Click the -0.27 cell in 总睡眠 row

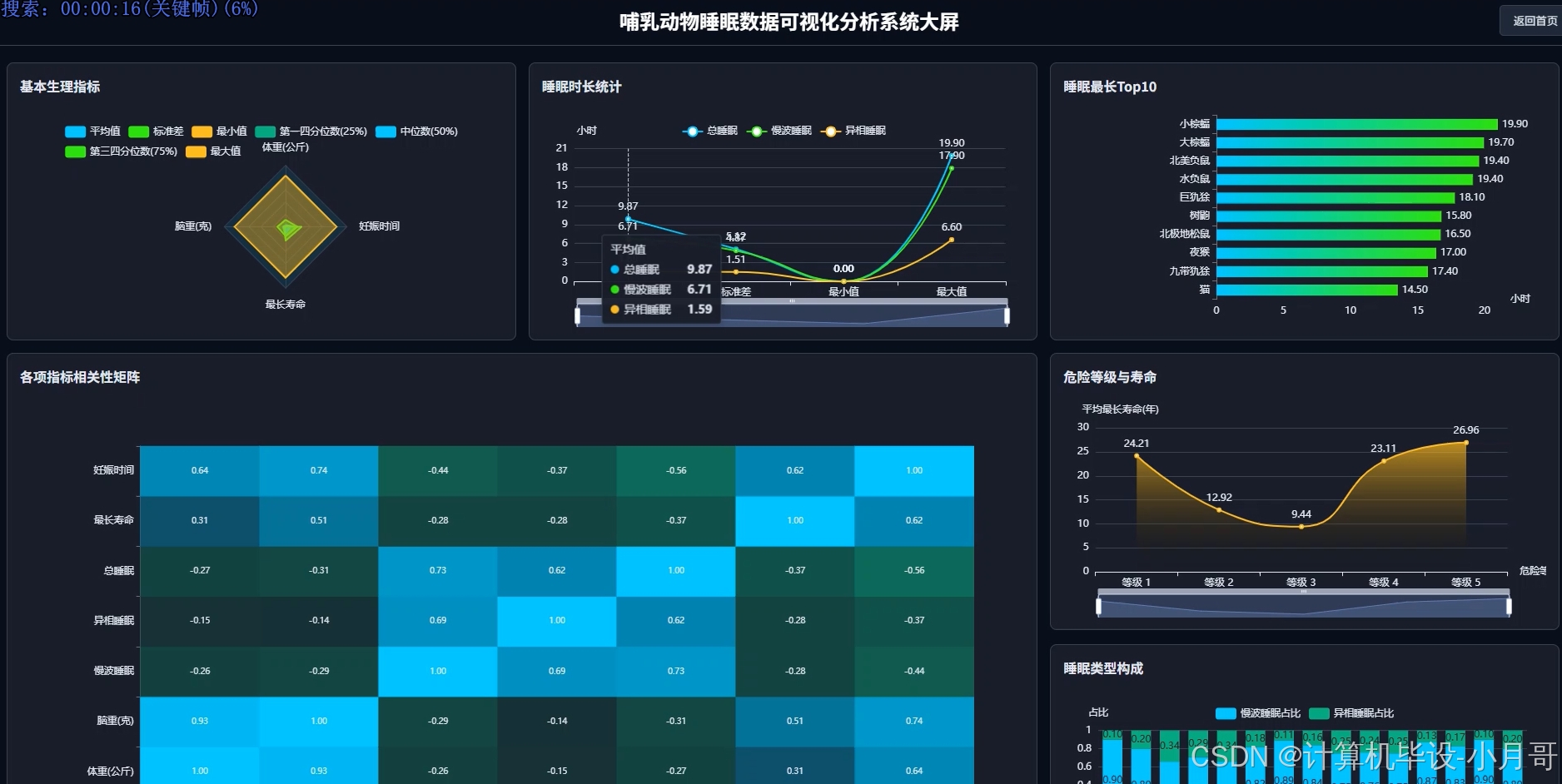(x=200, y=571)
